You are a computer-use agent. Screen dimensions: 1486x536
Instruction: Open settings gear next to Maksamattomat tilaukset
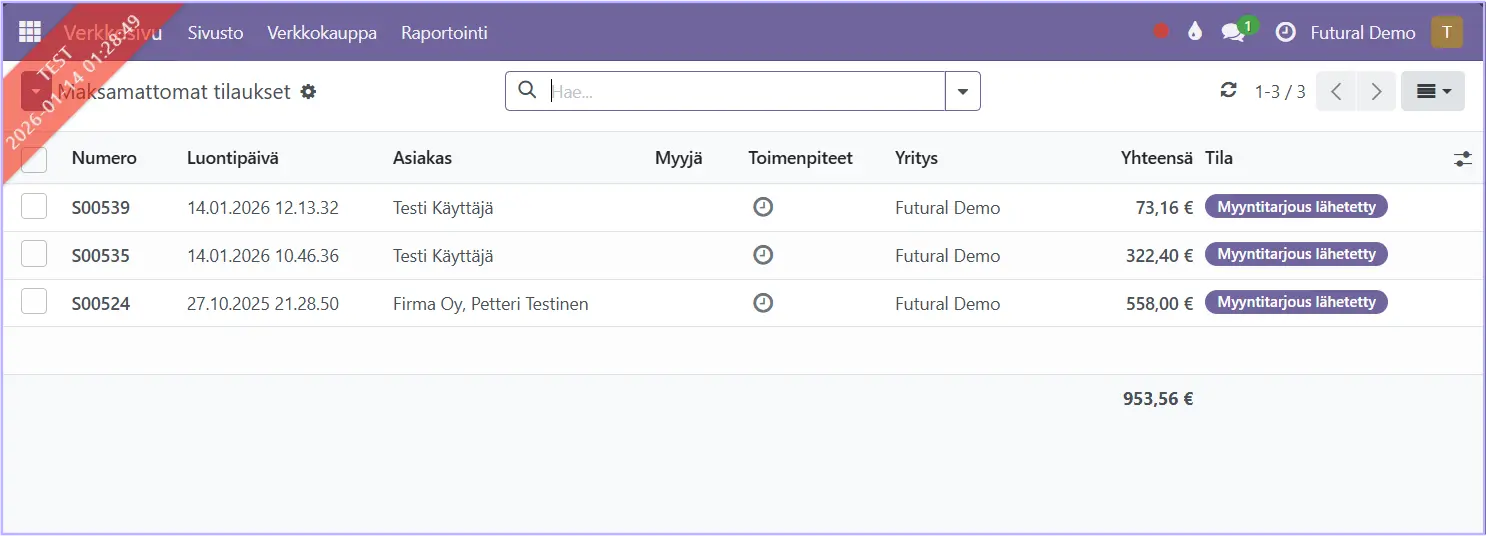point(309,92)
